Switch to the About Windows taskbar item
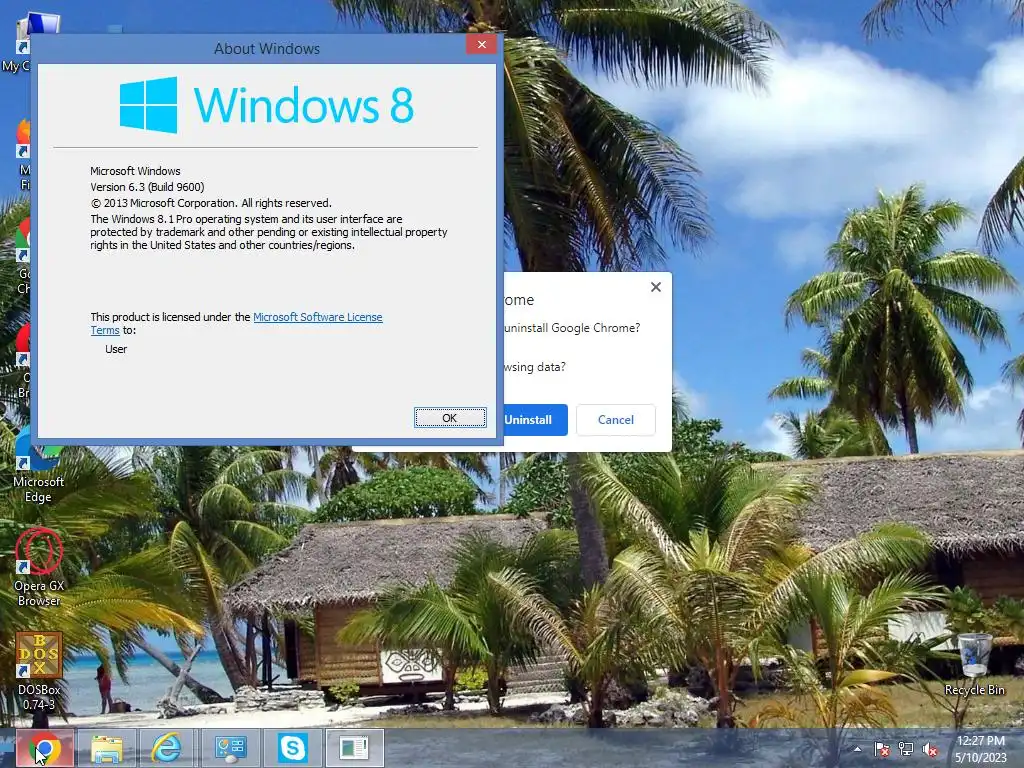The height and width of the screenshot is (768, 1024). (x=355, y=748)
